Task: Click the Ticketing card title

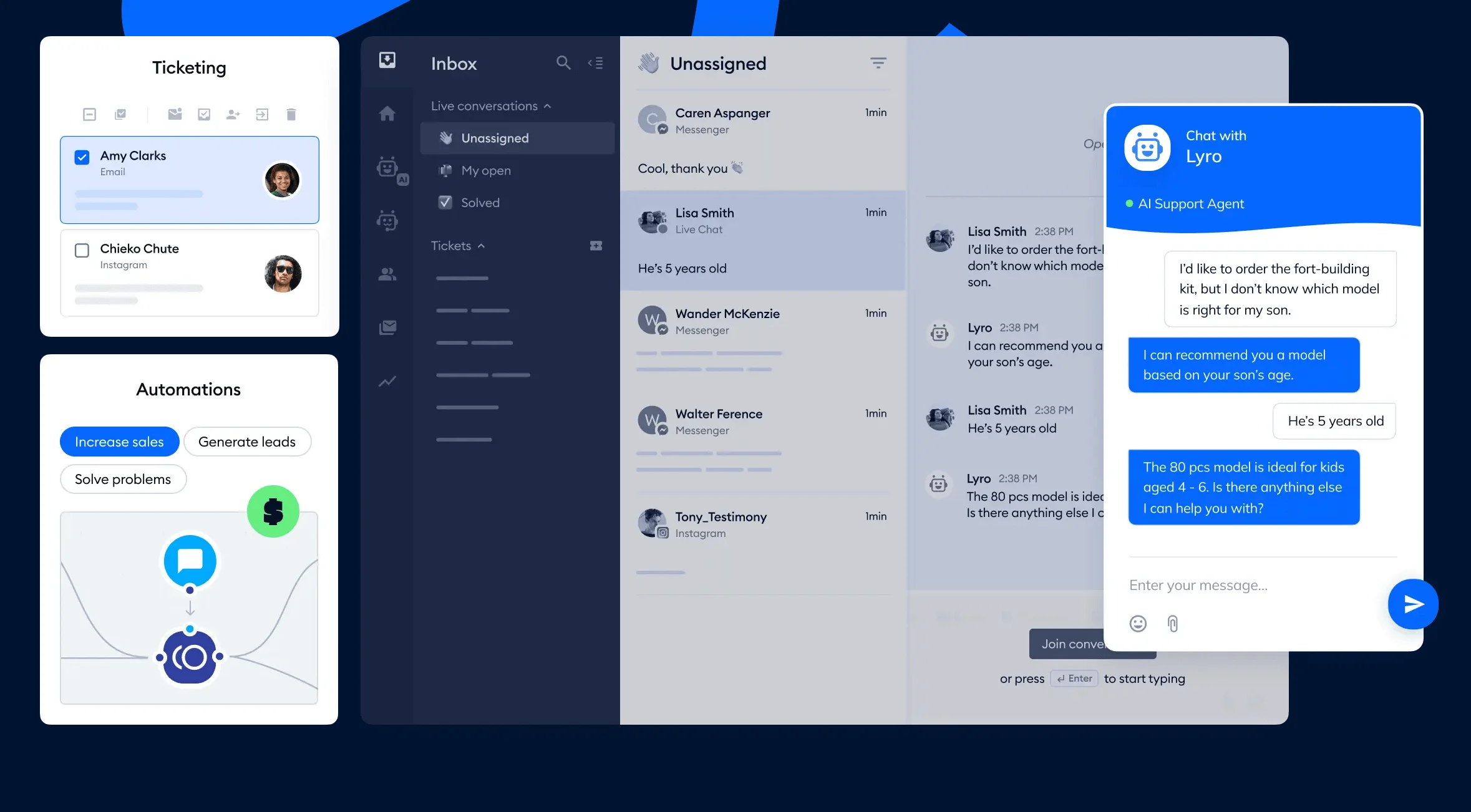Action: tap(189, 68)
